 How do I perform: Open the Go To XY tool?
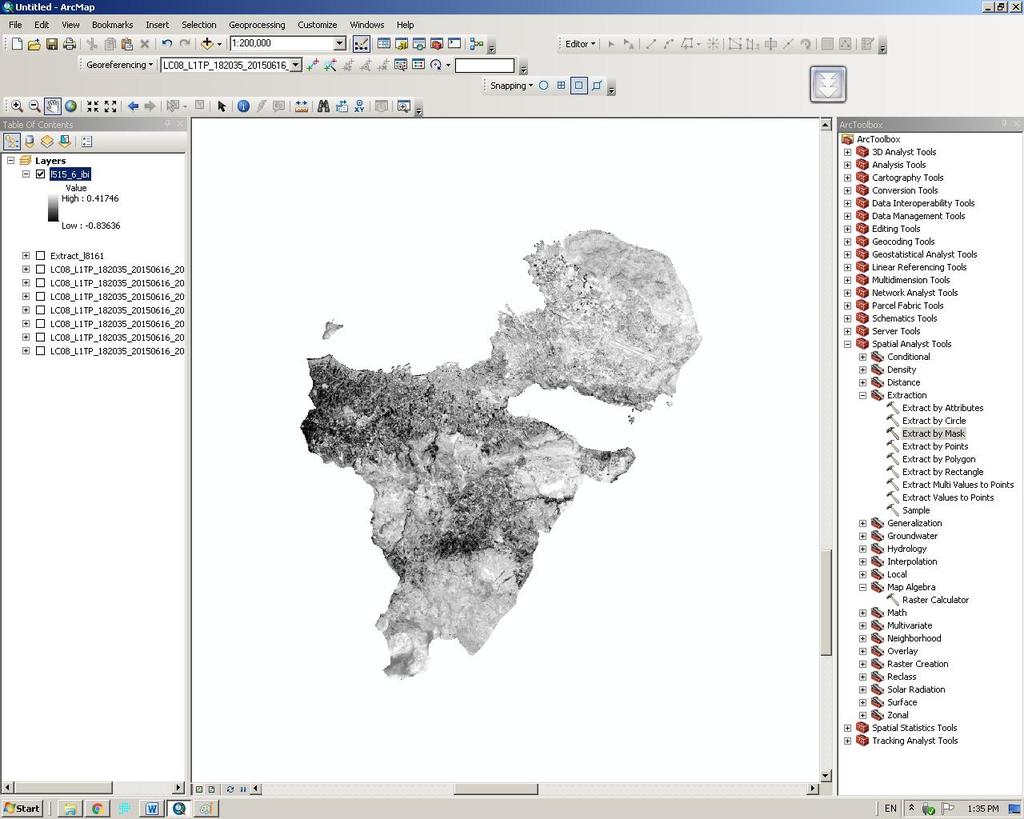pyautogui.click(x=359, y=106)
